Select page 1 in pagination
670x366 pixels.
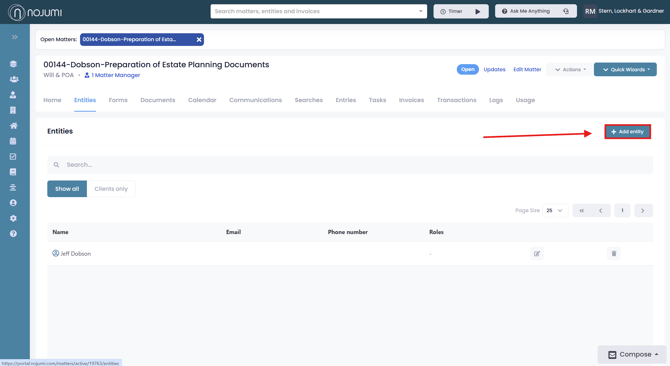622,211
